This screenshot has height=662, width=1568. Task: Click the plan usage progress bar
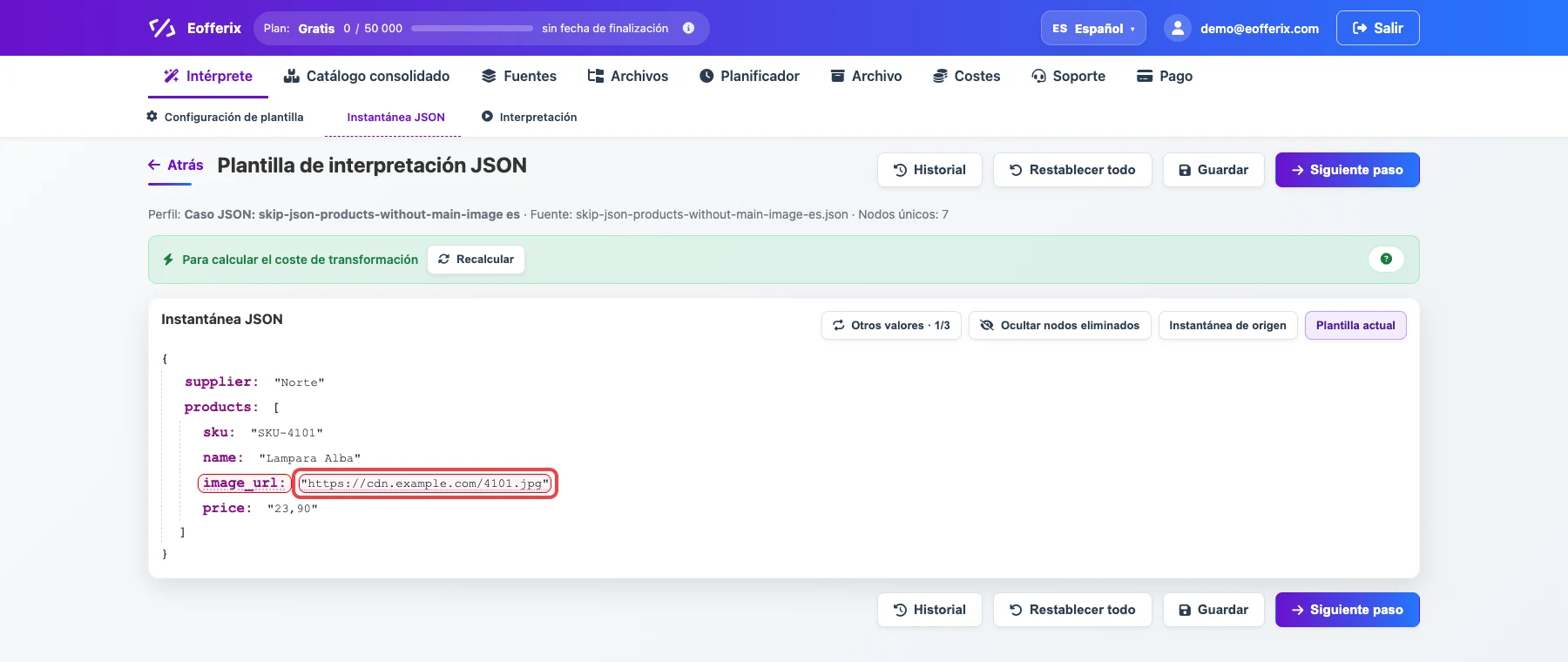point(472,28)
